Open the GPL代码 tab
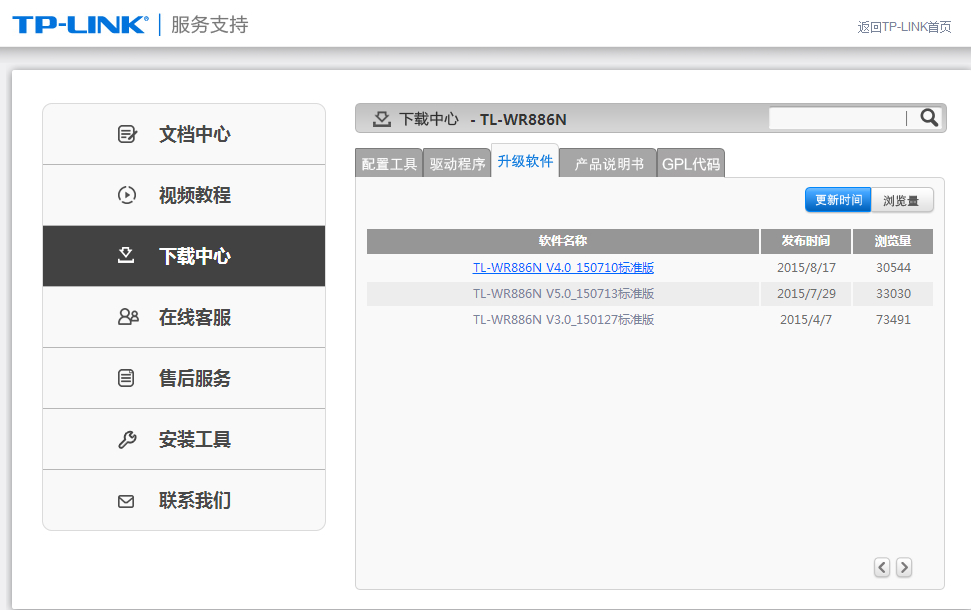This screenshot has height=610, width=971. 690,164
